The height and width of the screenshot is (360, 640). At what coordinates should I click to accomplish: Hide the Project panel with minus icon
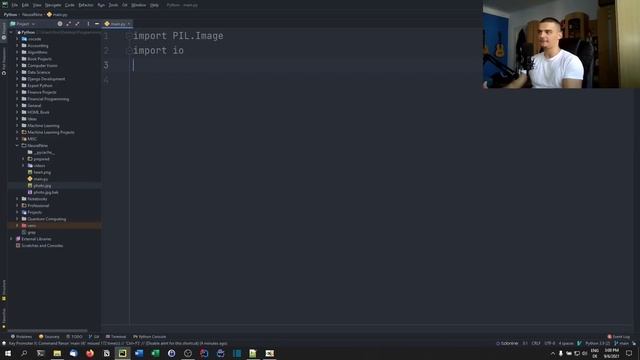click(x=97, y=24)
